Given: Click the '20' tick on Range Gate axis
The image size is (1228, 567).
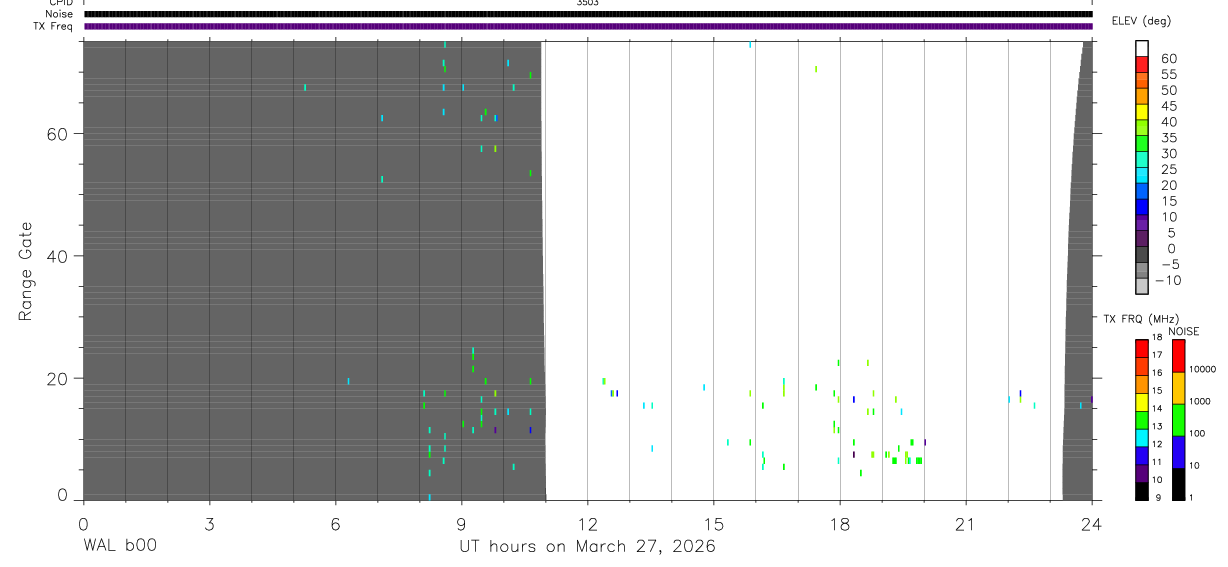Looking at the screenshot, I should click(57, 379).
